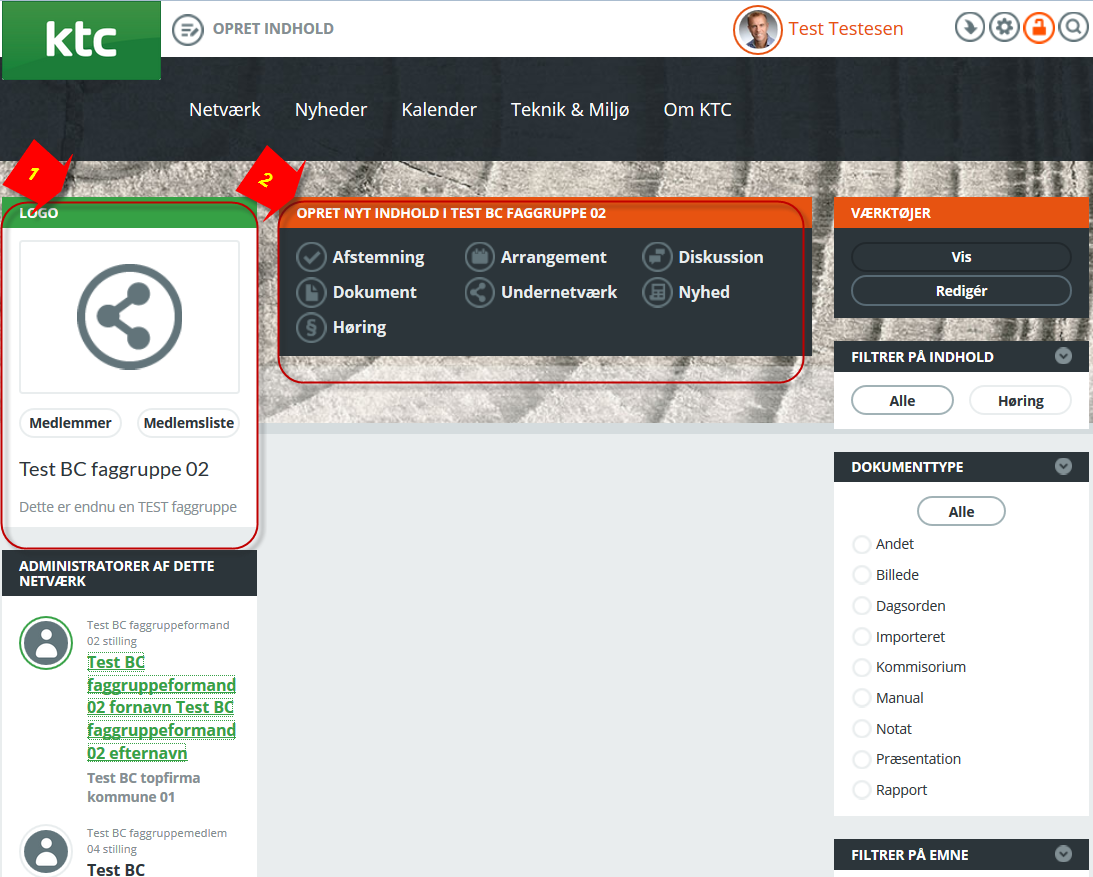Click the Arrangement calendar icon
1093x877 pixels.
click(480, 257)
